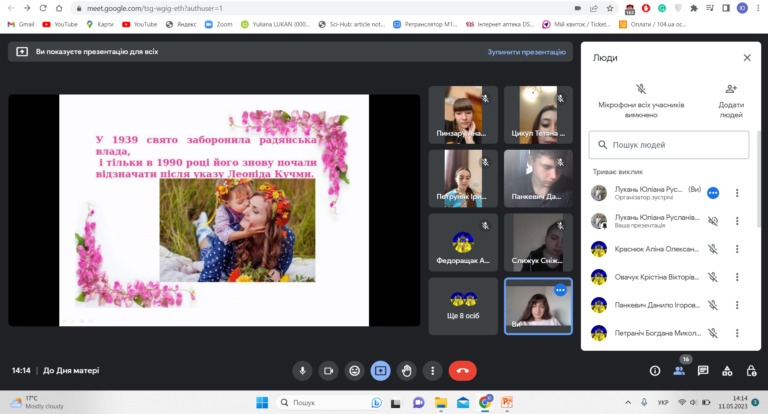Select Ще 8 осіб participants tile
Image resolution: width=768 pixels, height=414 pixels.
click(x=464, y=306)
